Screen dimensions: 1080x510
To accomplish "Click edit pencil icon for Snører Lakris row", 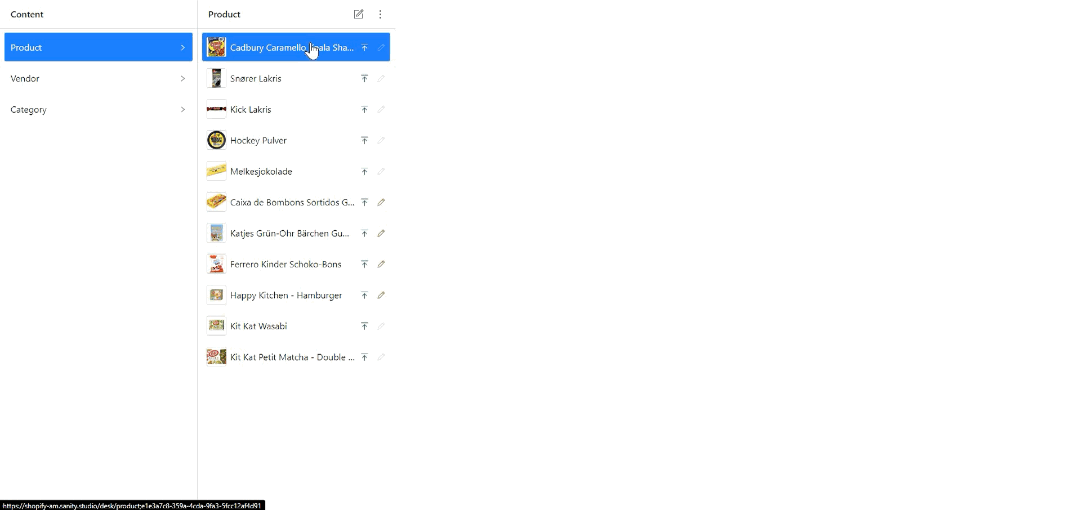I will pos(381,79).
